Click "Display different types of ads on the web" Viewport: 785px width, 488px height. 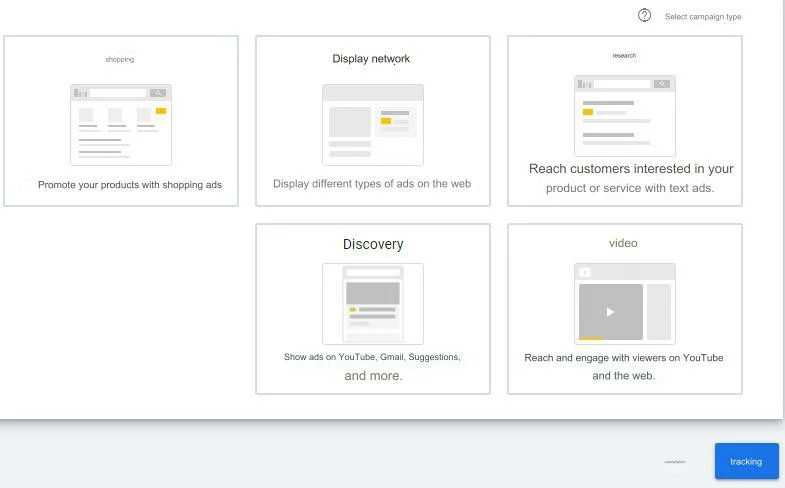[x=372, y=184]
